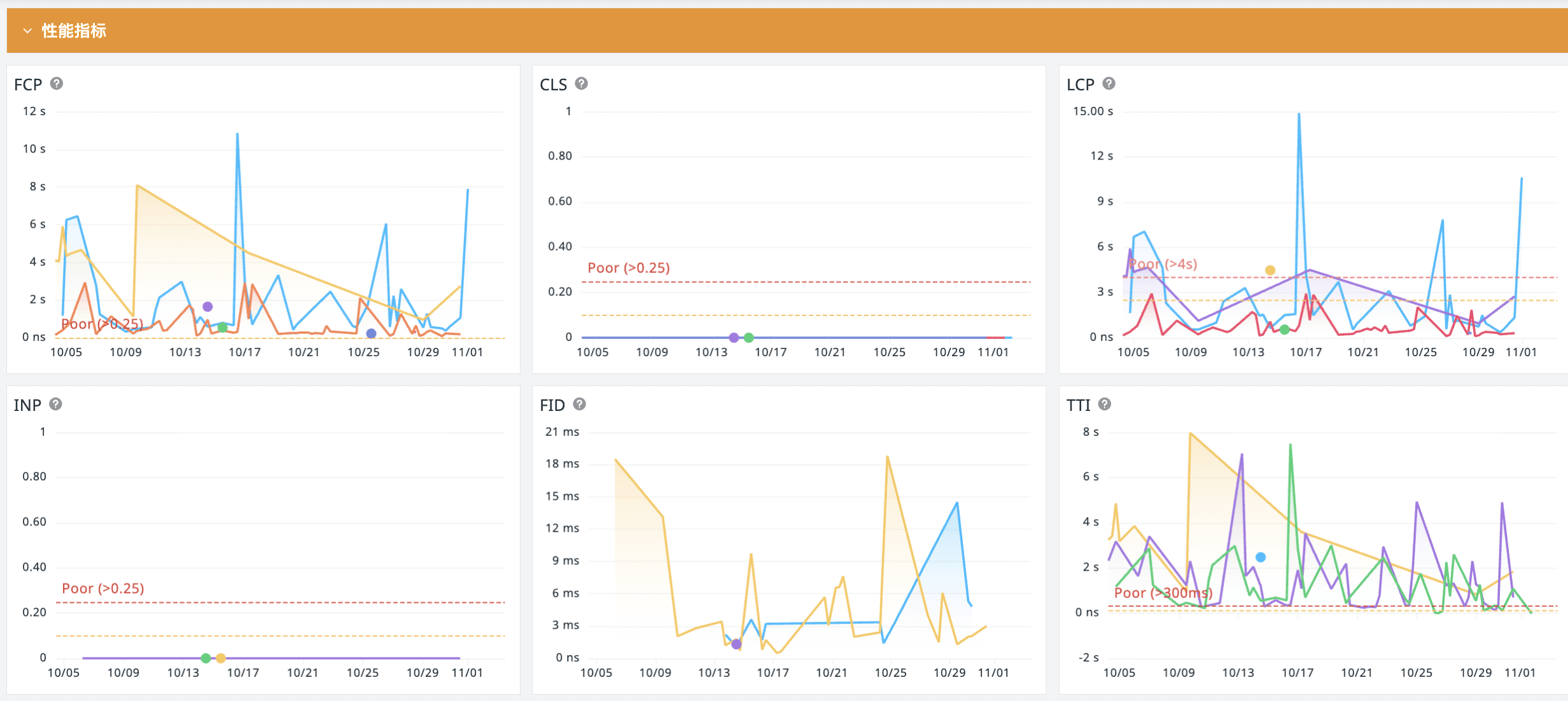Viewport: 1568px width, 701px height.
Task: Click the yellow dot on the INP line
Action: pyautogui.click(x=221, y=658)
